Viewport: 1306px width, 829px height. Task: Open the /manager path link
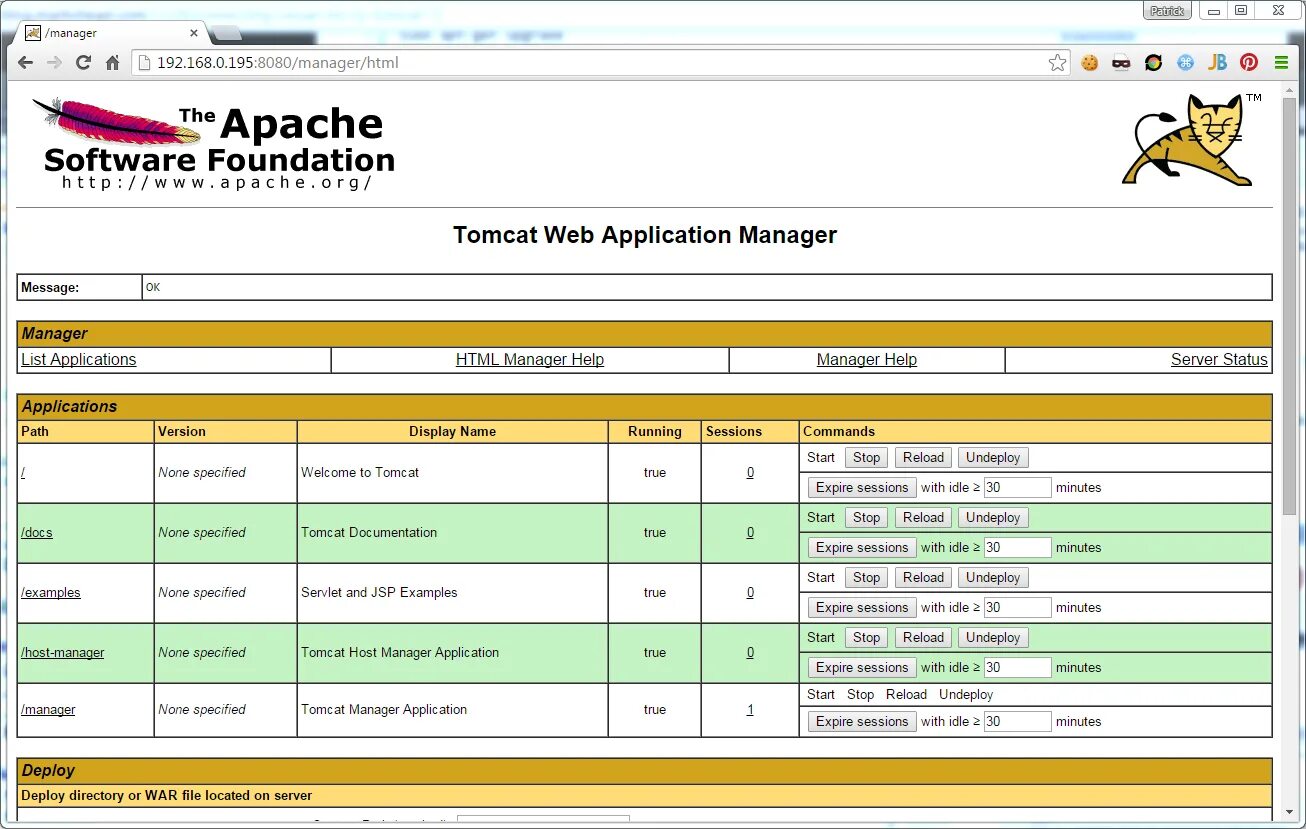[x=48, y=709]
